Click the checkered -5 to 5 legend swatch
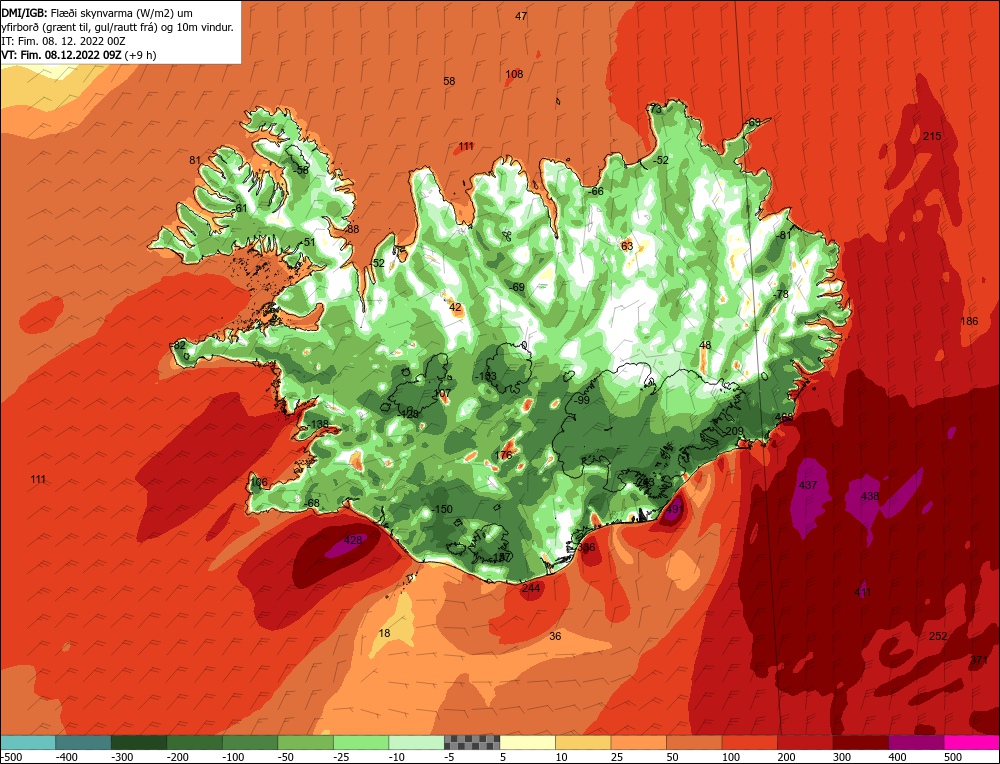 pos(472,743)
